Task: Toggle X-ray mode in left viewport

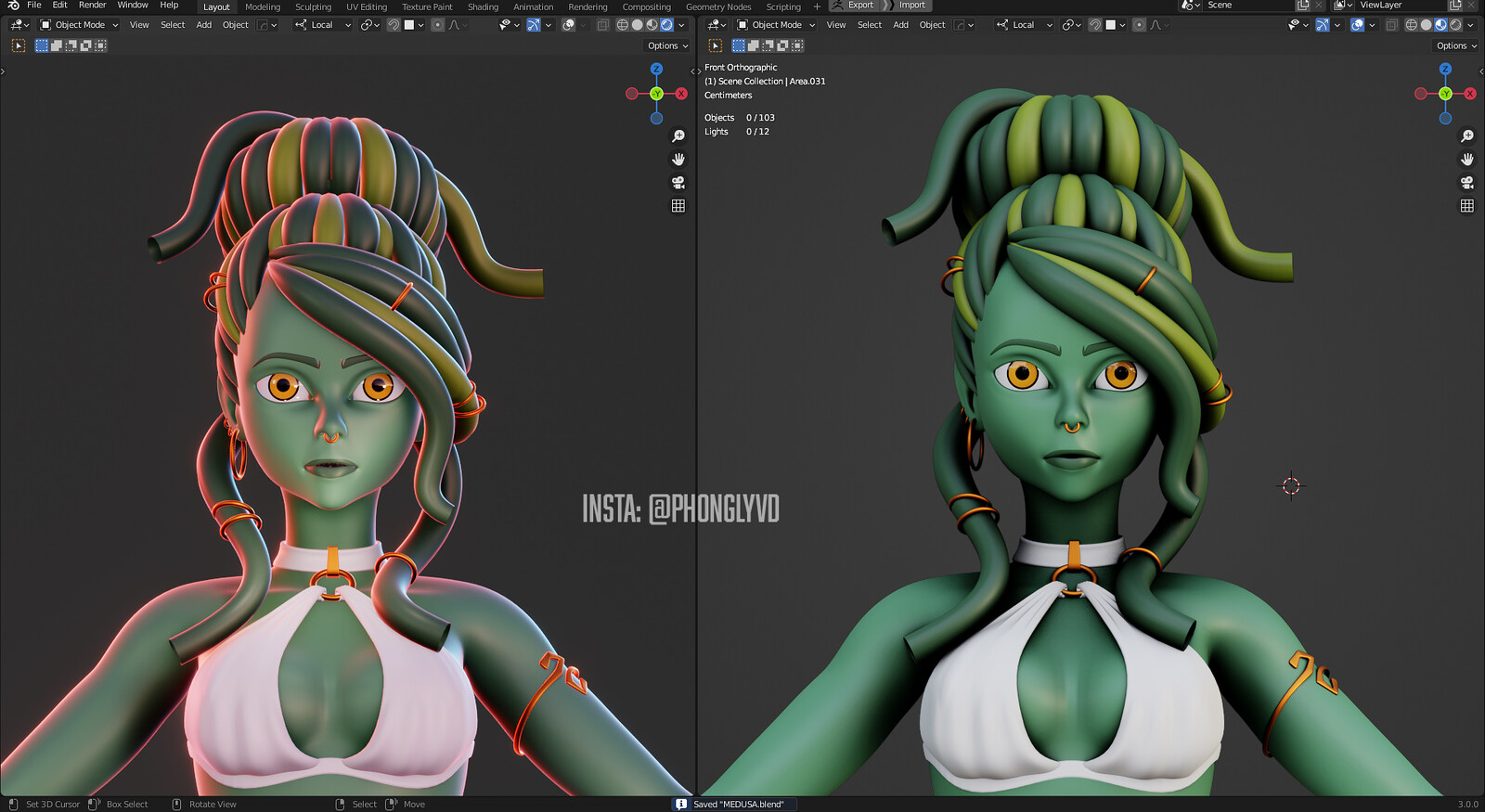Action: click(603, 25)
